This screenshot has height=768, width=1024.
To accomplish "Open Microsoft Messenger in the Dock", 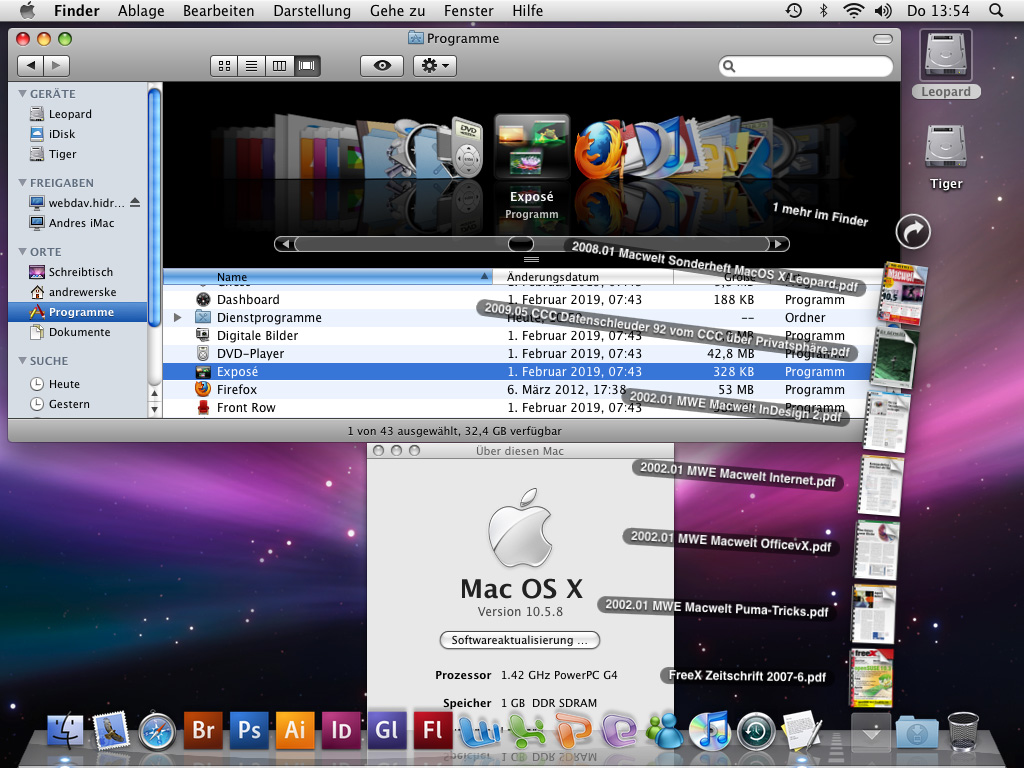I will click(665, 730).
